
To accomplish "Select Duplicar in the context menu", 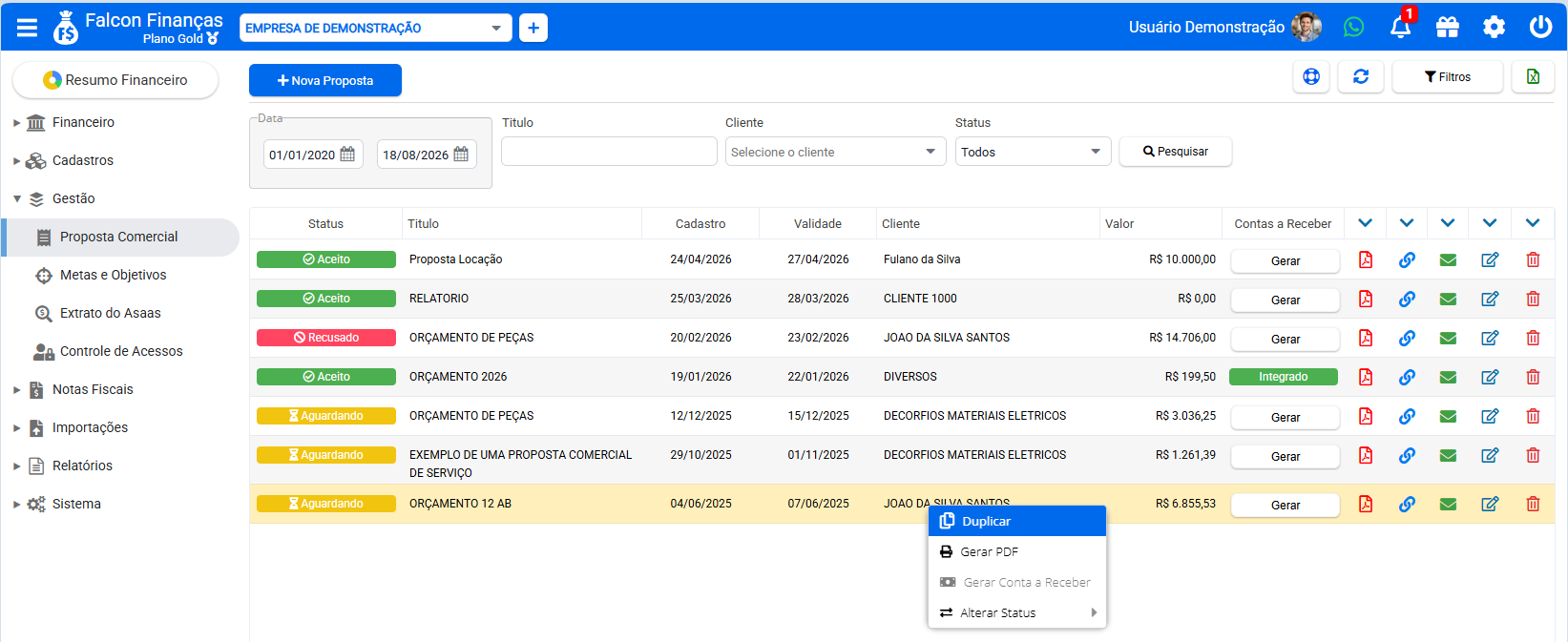I will 1016,521.
